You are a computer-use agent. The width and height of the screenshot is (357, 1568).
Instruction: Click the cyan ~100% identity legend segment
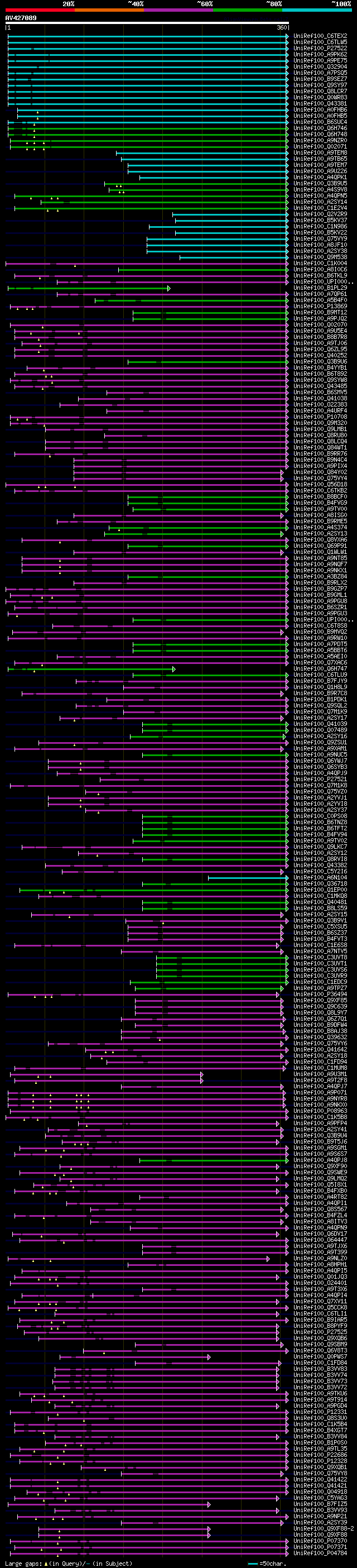tap(317, 9)
